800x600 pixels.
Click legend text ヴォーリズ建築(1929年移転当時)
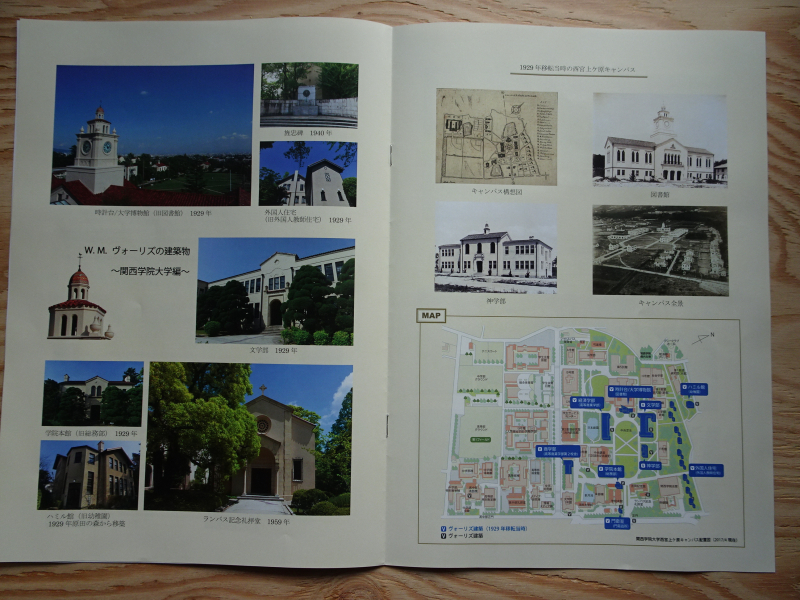tap(487, 529)
